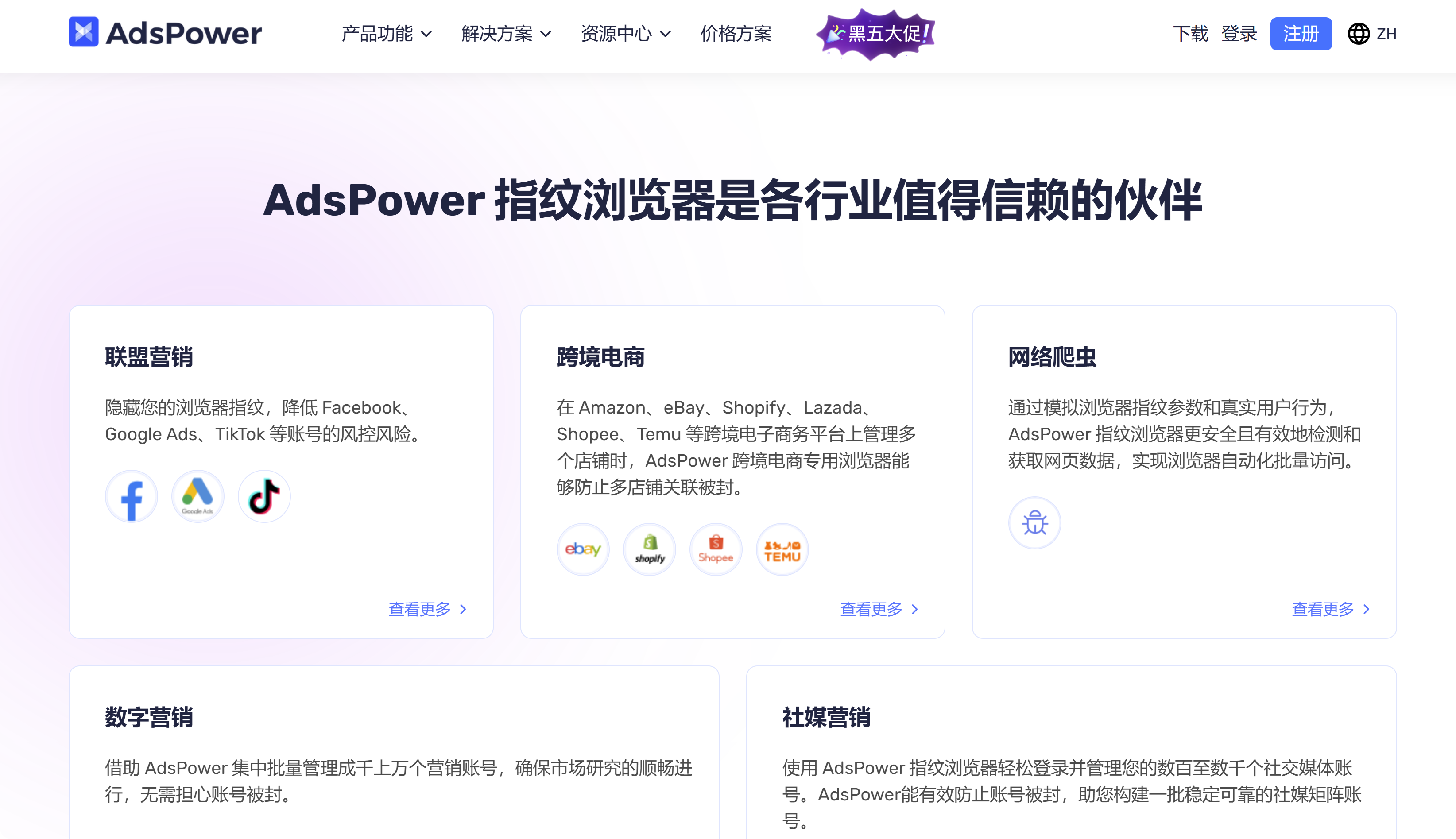
Task: Click the web crawler bug icon
Action: [x=1034, y=522]
